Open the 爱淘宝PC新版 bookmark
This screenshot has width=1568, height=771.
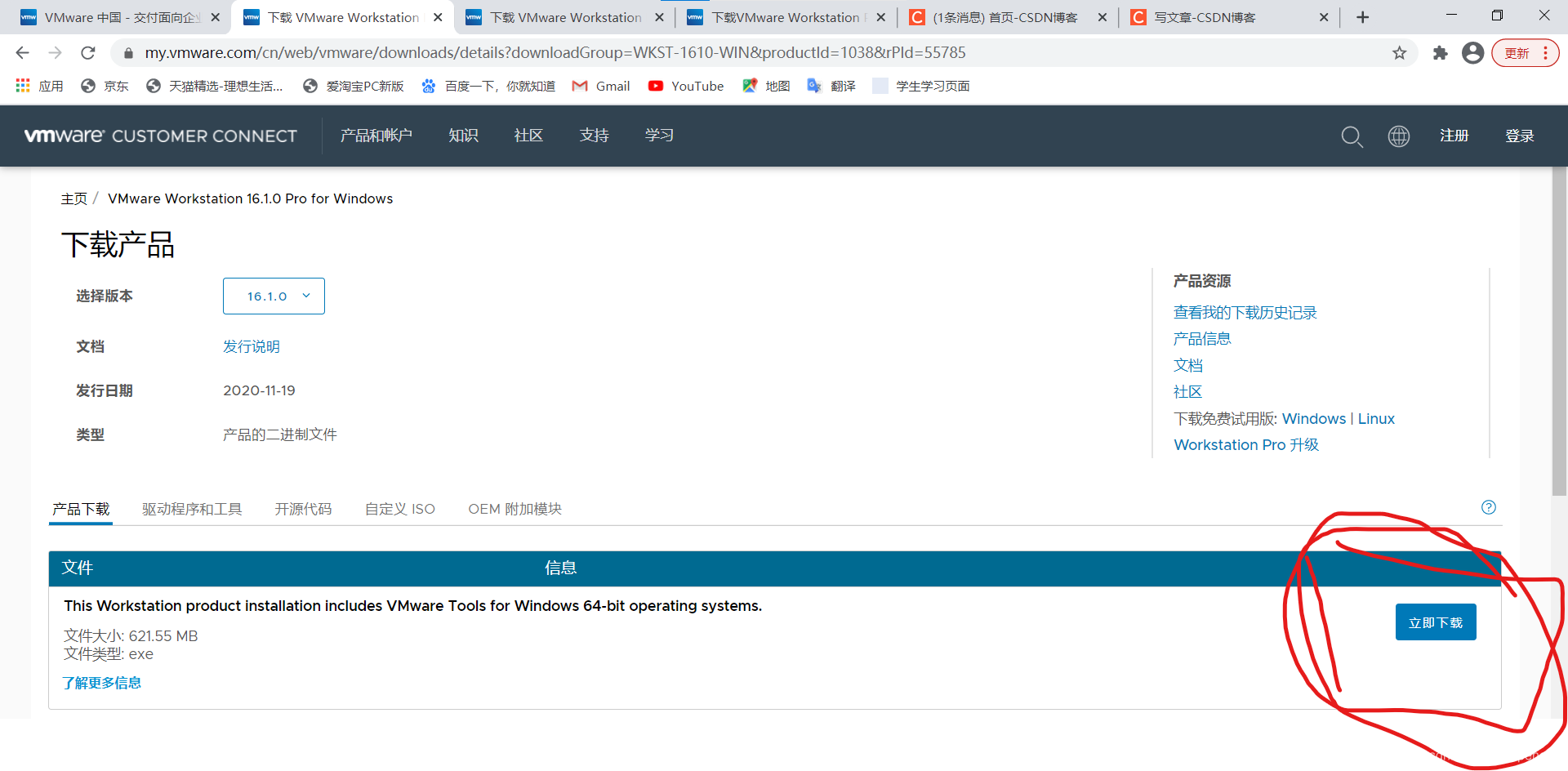(353, 86)
